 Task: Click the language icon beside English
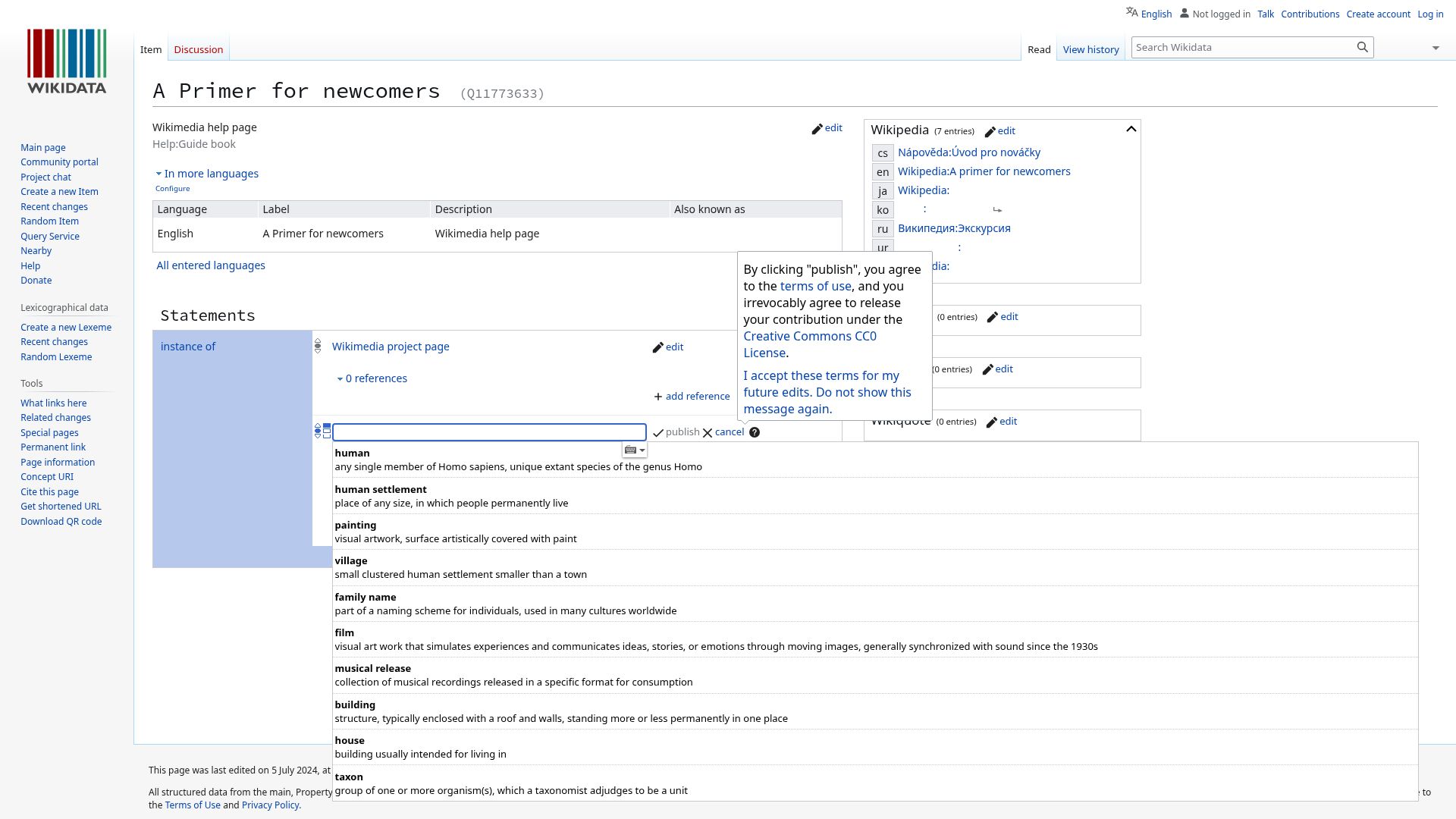(x=1131, y=12)
